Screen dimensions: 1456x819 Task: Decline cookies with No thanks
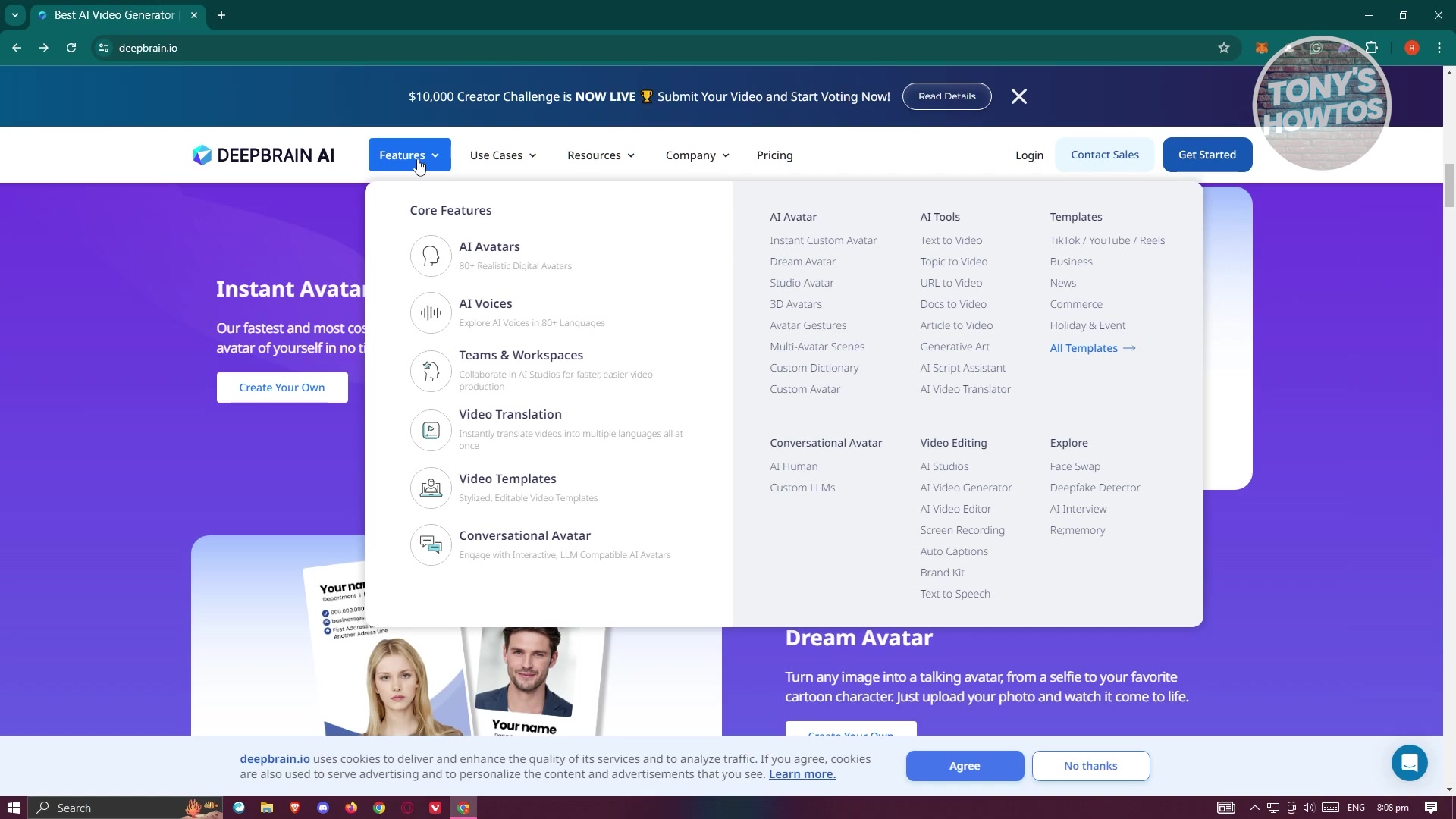click(1090, 766)
